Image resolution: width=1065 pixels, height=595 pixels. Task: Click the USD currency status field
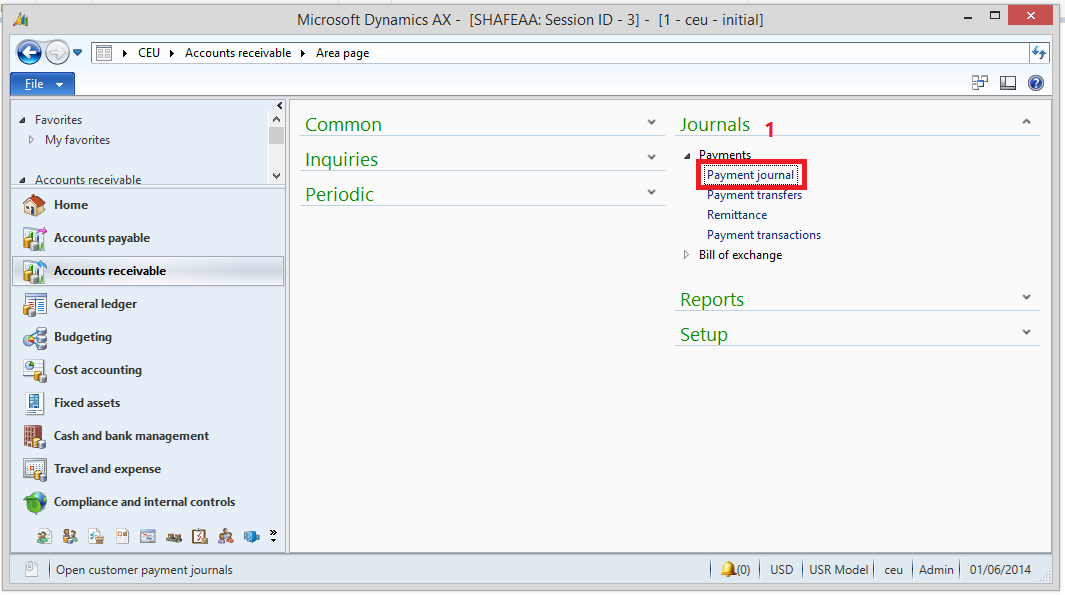(x=781, y=570)
